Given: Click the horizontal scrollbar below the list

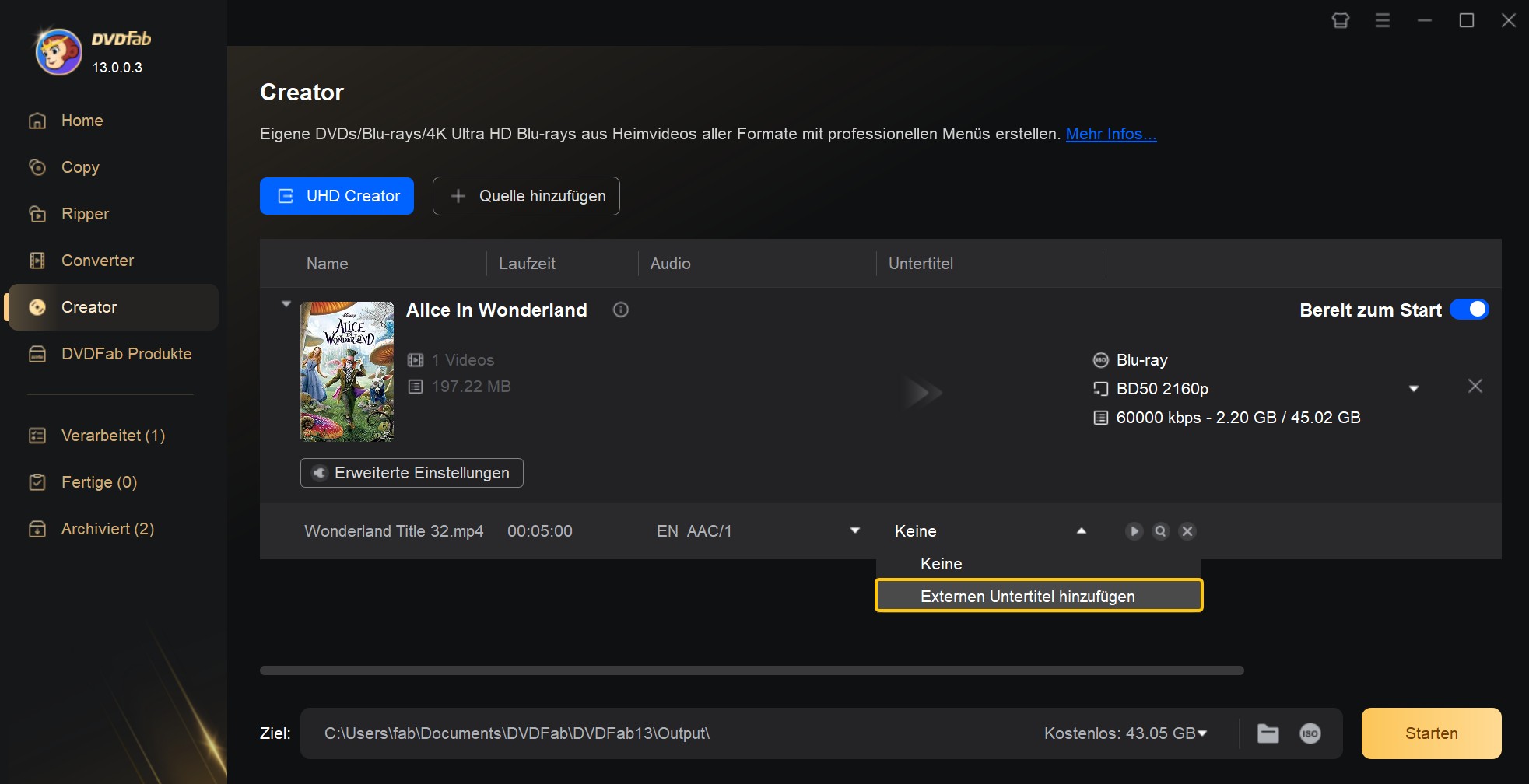Looking at the screenshot, I should (752, 670).
